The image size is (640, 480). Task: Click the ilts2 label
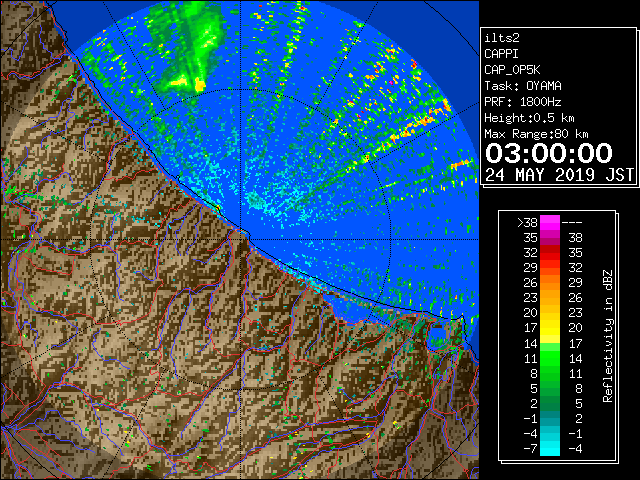click(x=502, y=38)
